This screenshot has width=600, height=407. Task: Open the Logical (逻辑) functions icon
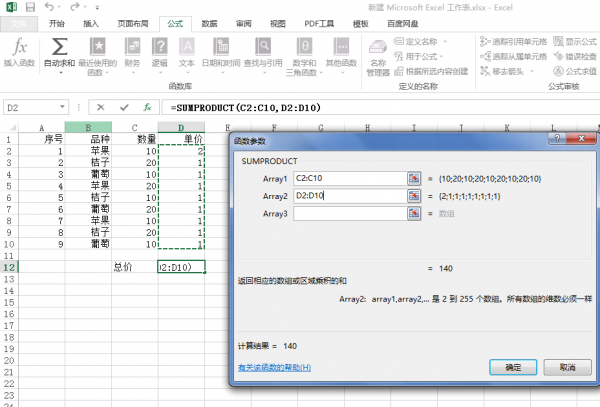click(x=160, y=47)
